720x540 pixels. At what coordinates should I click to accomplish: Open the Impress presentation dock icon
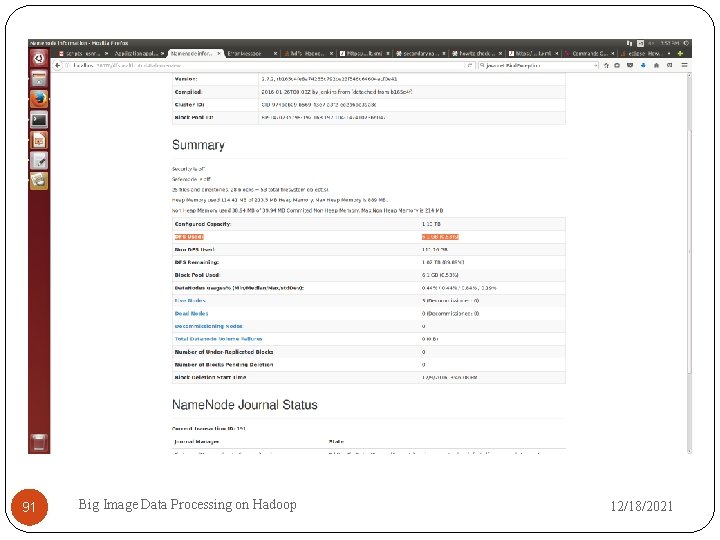tap(39, 141)
